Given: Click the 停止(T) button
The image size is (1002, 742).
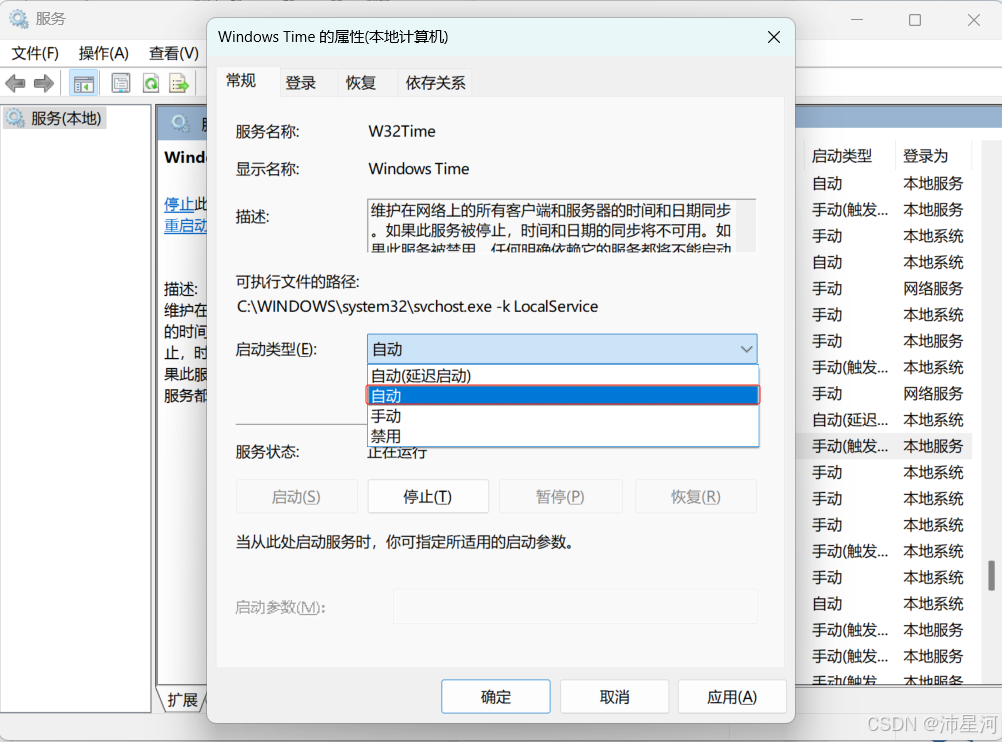Looking at the screenshot, I should (428, 497).
